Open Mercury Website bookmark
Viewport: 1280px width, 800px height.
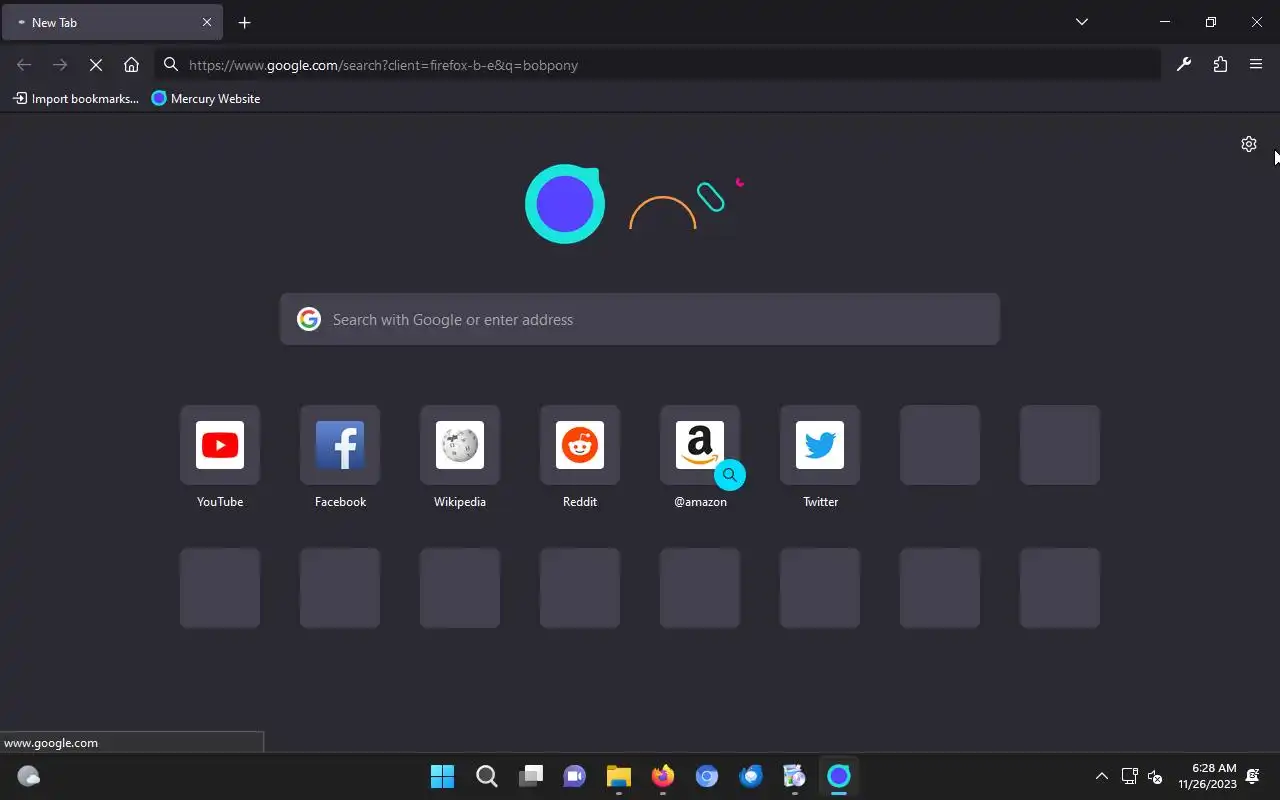point(206,98)
